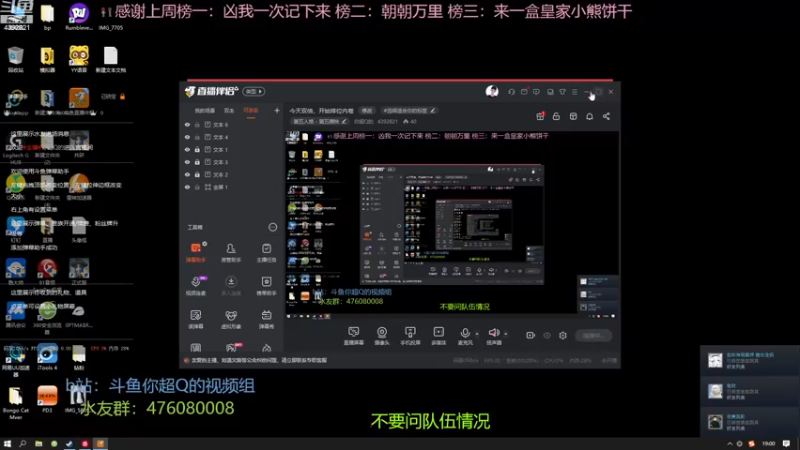Screen dimensions: 800x450
Task: Open the danmaku show TV tool (弹幕秀)
Action: click(x=266, y=319)
